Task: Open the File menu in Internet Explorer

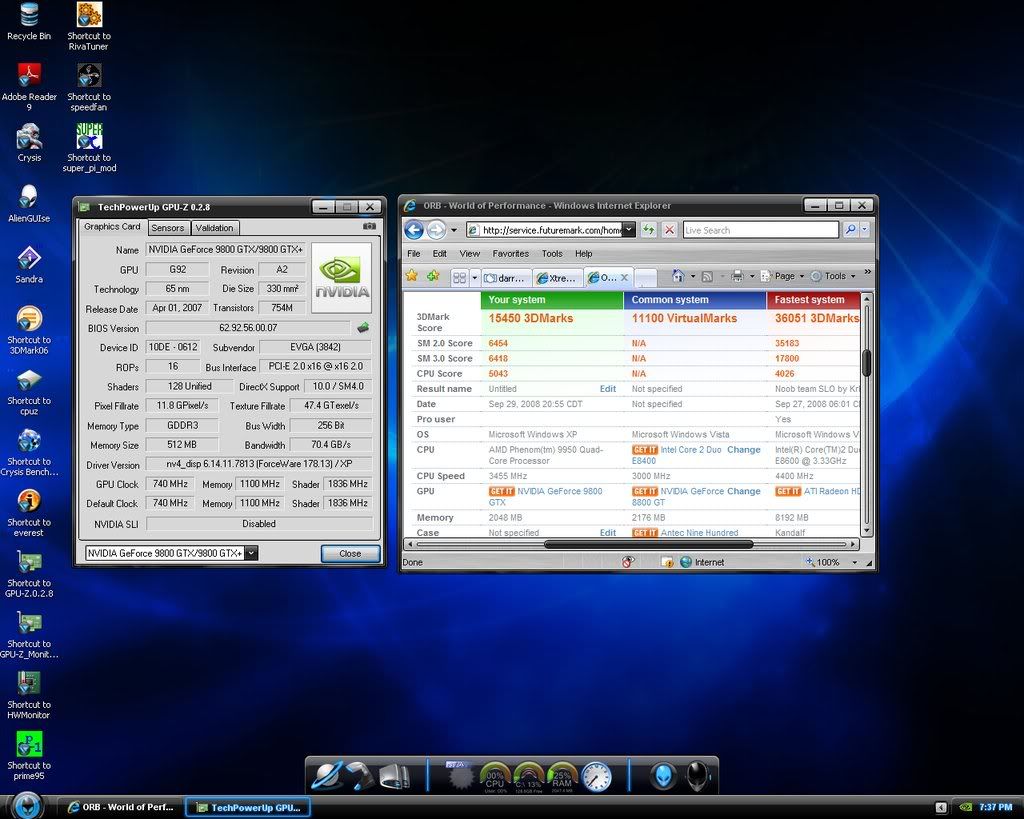Action: coord(414,253)
